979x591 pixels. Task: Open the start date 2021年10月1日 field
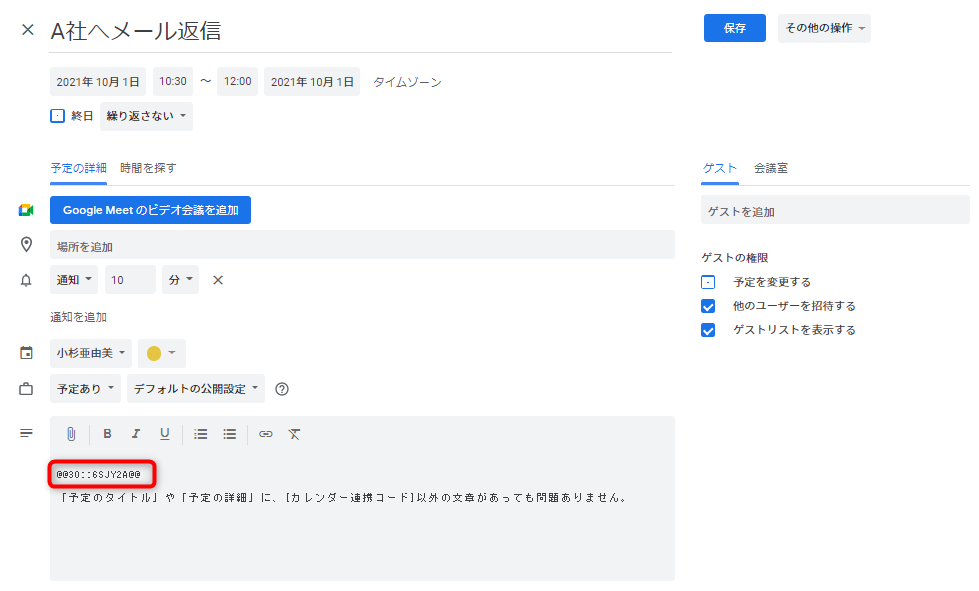coord(98,82)
